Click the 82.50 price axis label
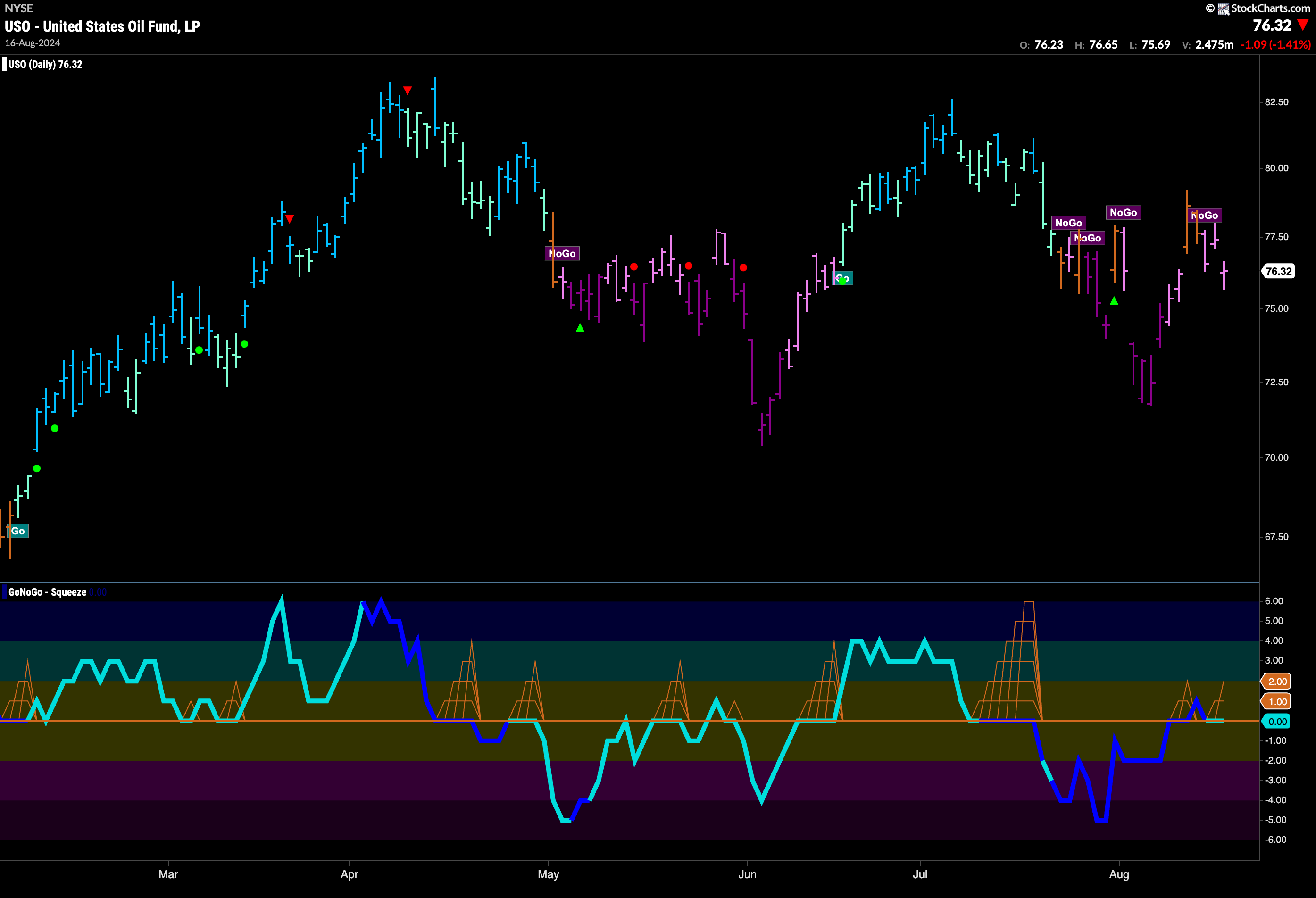 (x=1276, y=102)
